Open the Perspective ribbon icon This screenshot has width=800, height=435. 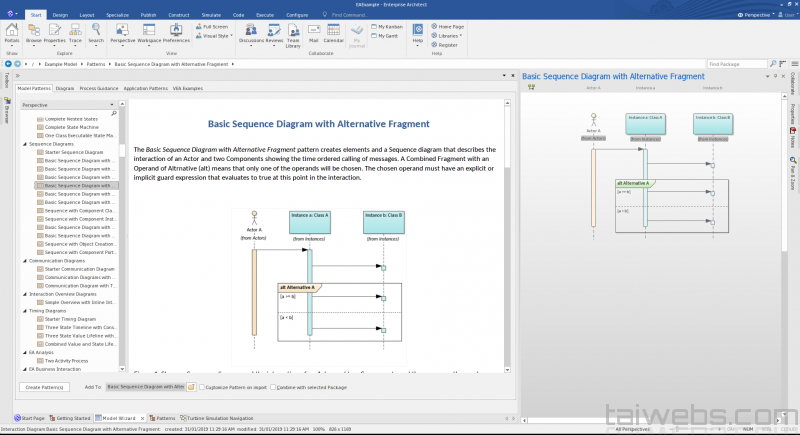click(122, 31)
